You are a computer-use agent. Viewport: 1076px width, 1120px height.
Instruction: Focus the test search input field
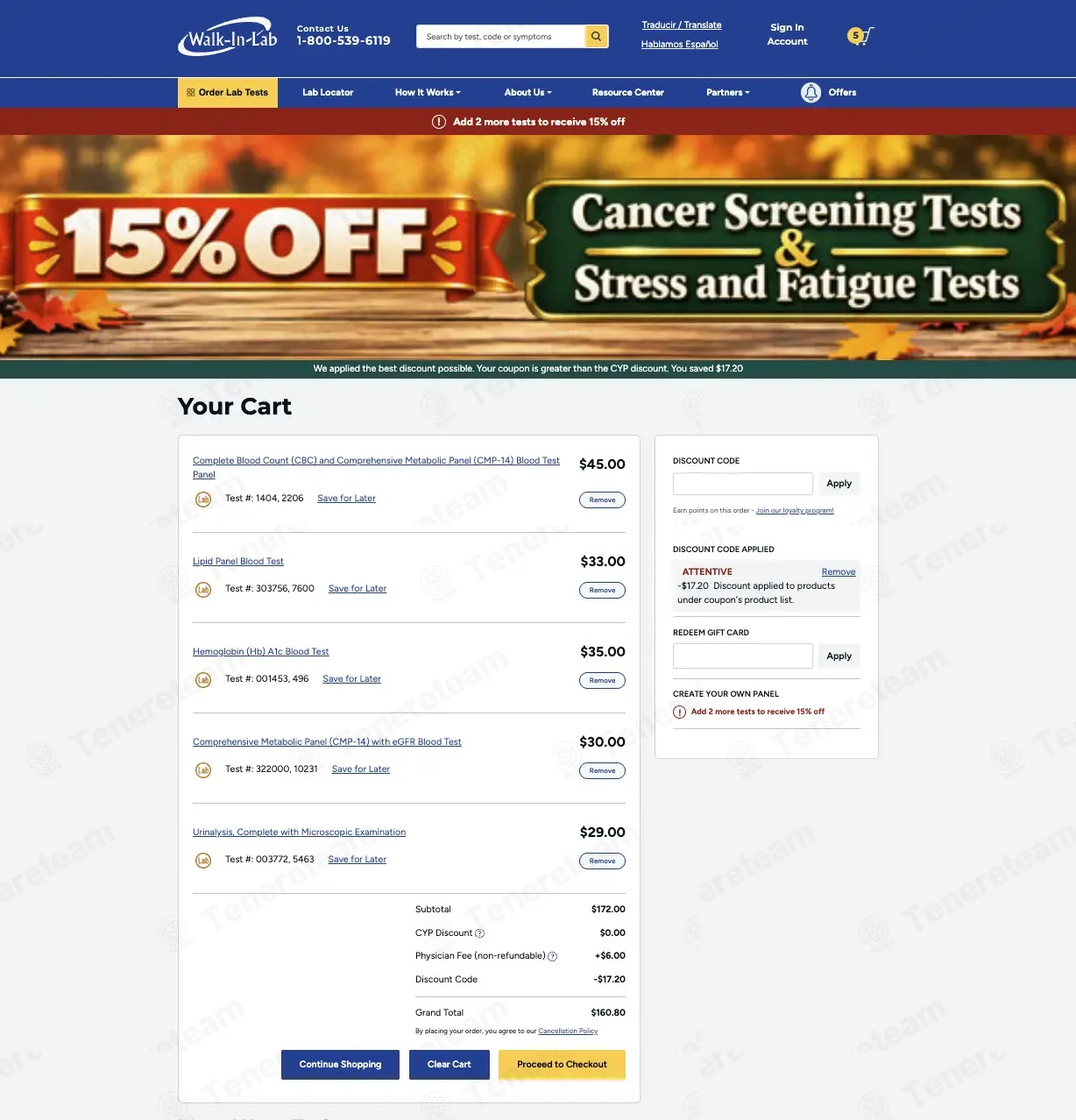coord(500,36)
